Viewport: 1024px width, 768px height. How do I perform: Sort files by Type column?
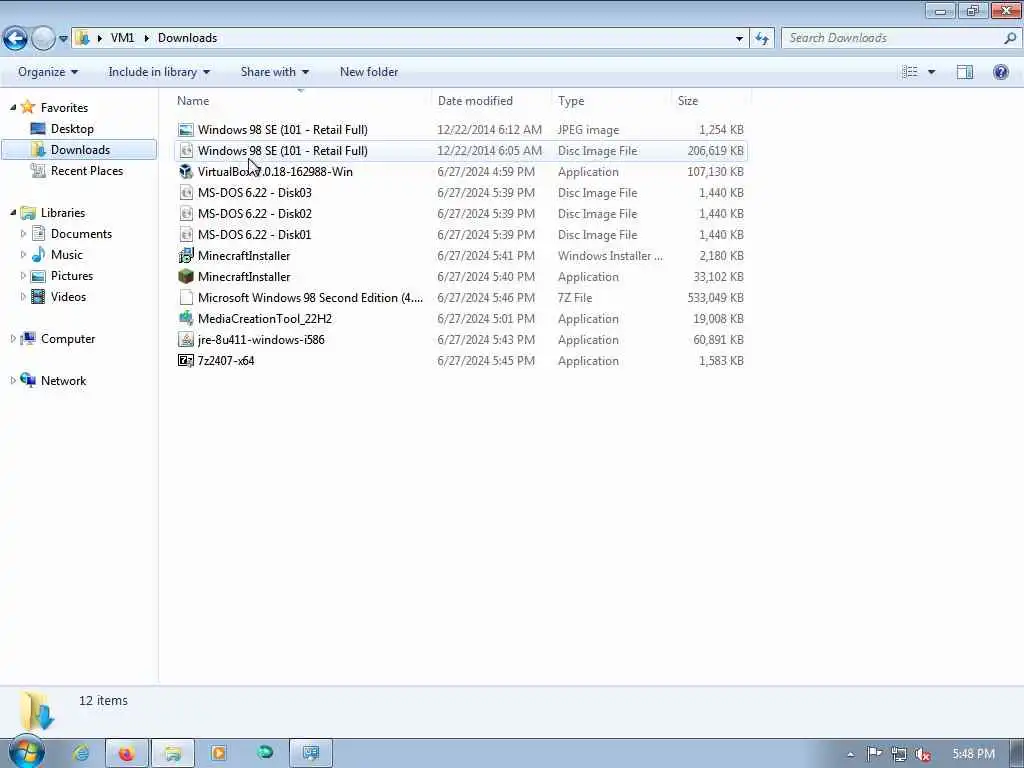pos(571,101)
